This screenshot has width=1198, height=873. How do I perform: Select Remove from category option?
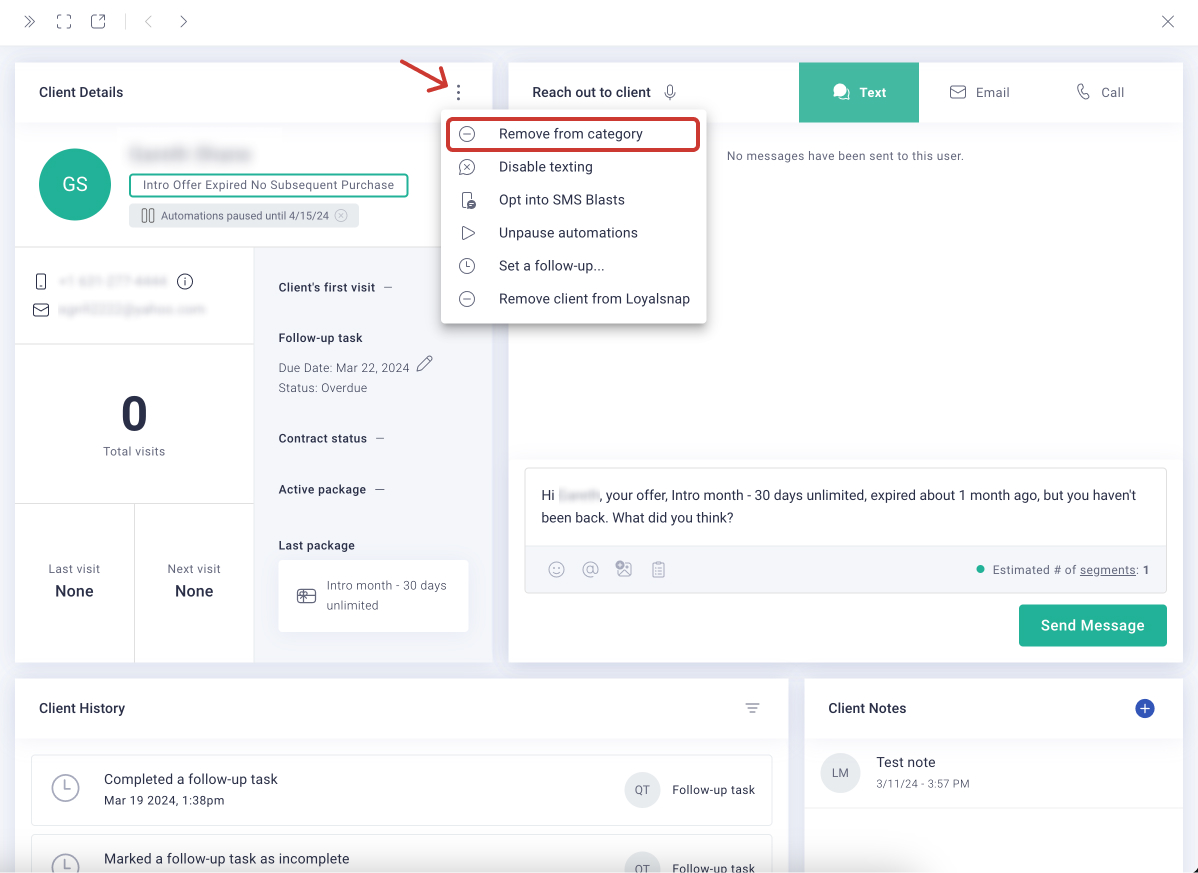[573, 134]
